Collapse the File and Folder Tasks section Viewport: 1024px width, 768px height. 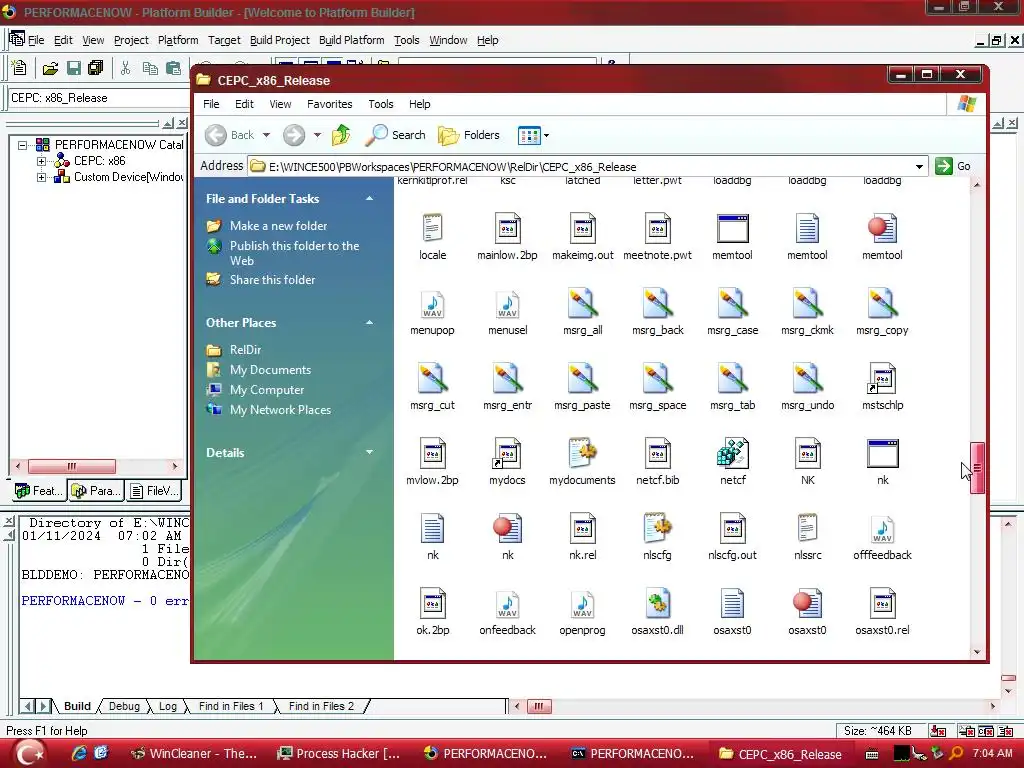coord(370,199)
